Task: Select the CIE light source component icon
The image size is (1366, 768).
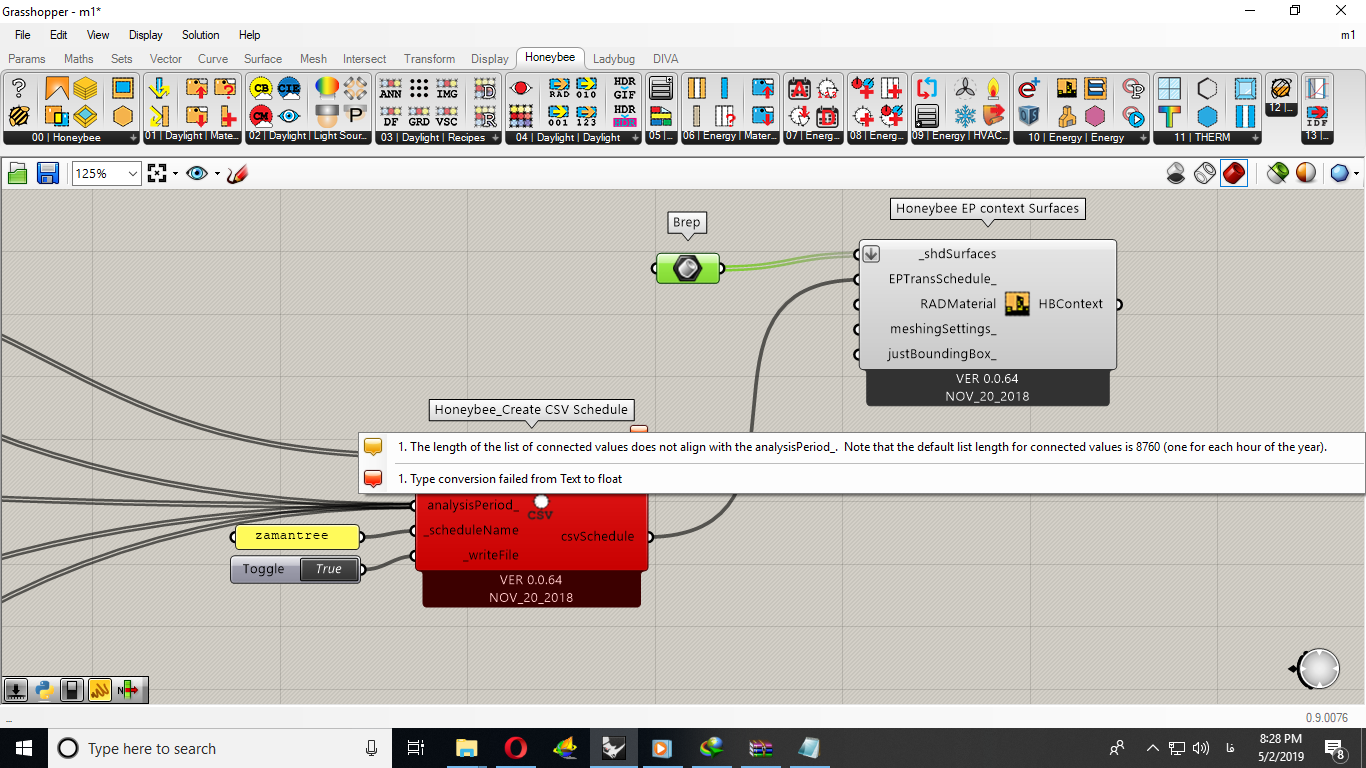Action: pyautogui.click(x=290, y=88)
